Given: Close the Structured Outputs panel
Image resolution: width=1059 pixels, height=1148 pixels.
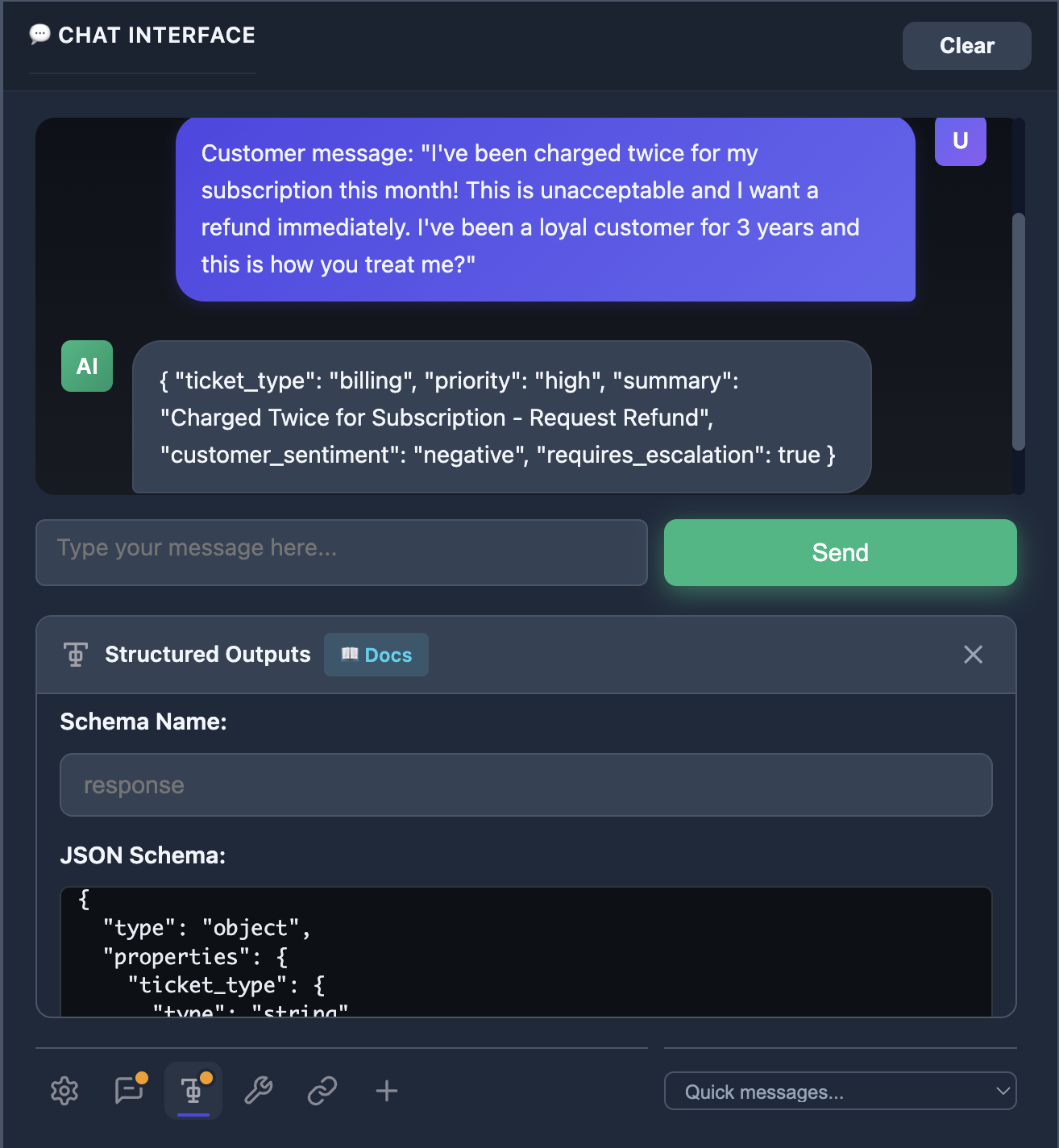Looking at the screenshot, I should (973, 655).
